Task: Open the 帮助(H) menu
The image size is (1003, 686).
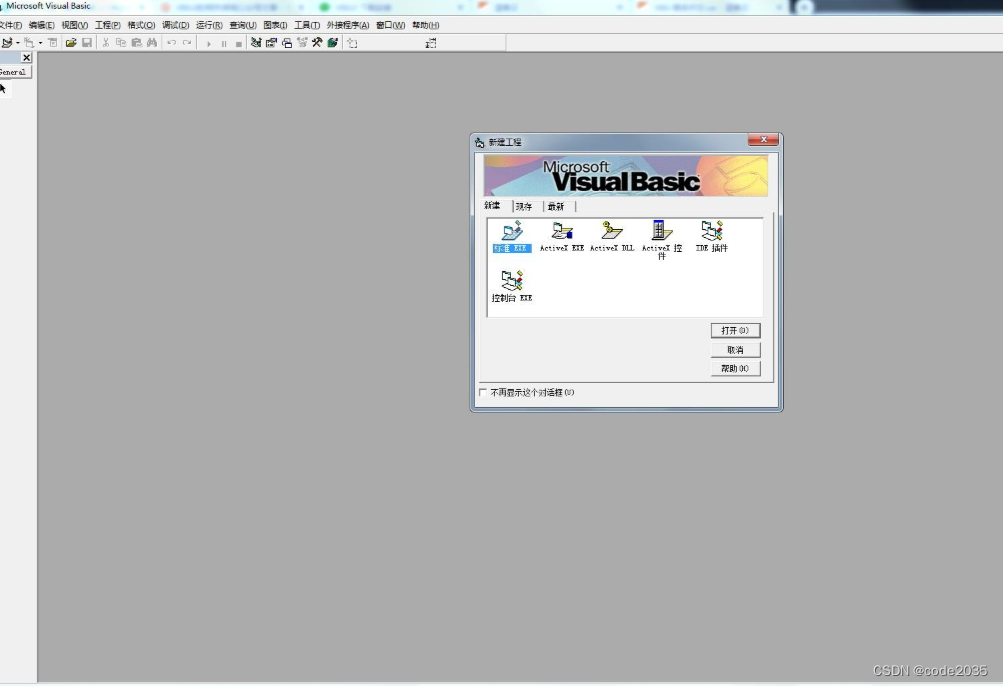Action: (x=425, y=25)
